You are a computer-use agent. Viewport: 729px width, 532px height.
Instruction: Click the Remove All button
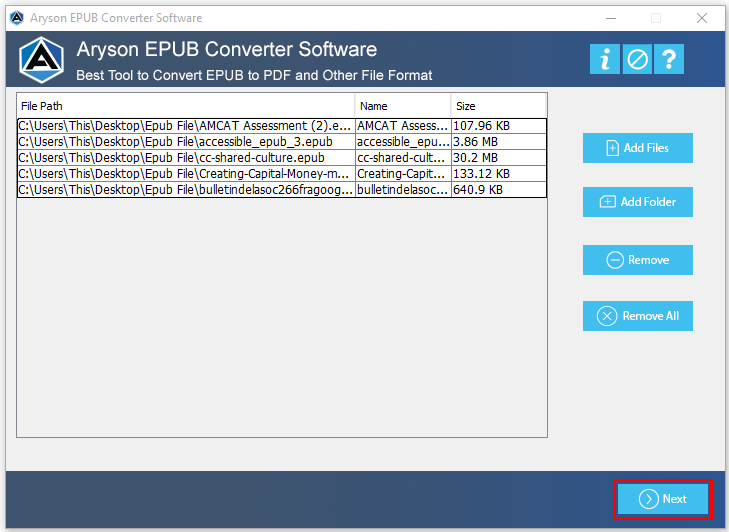click(637, 316)
